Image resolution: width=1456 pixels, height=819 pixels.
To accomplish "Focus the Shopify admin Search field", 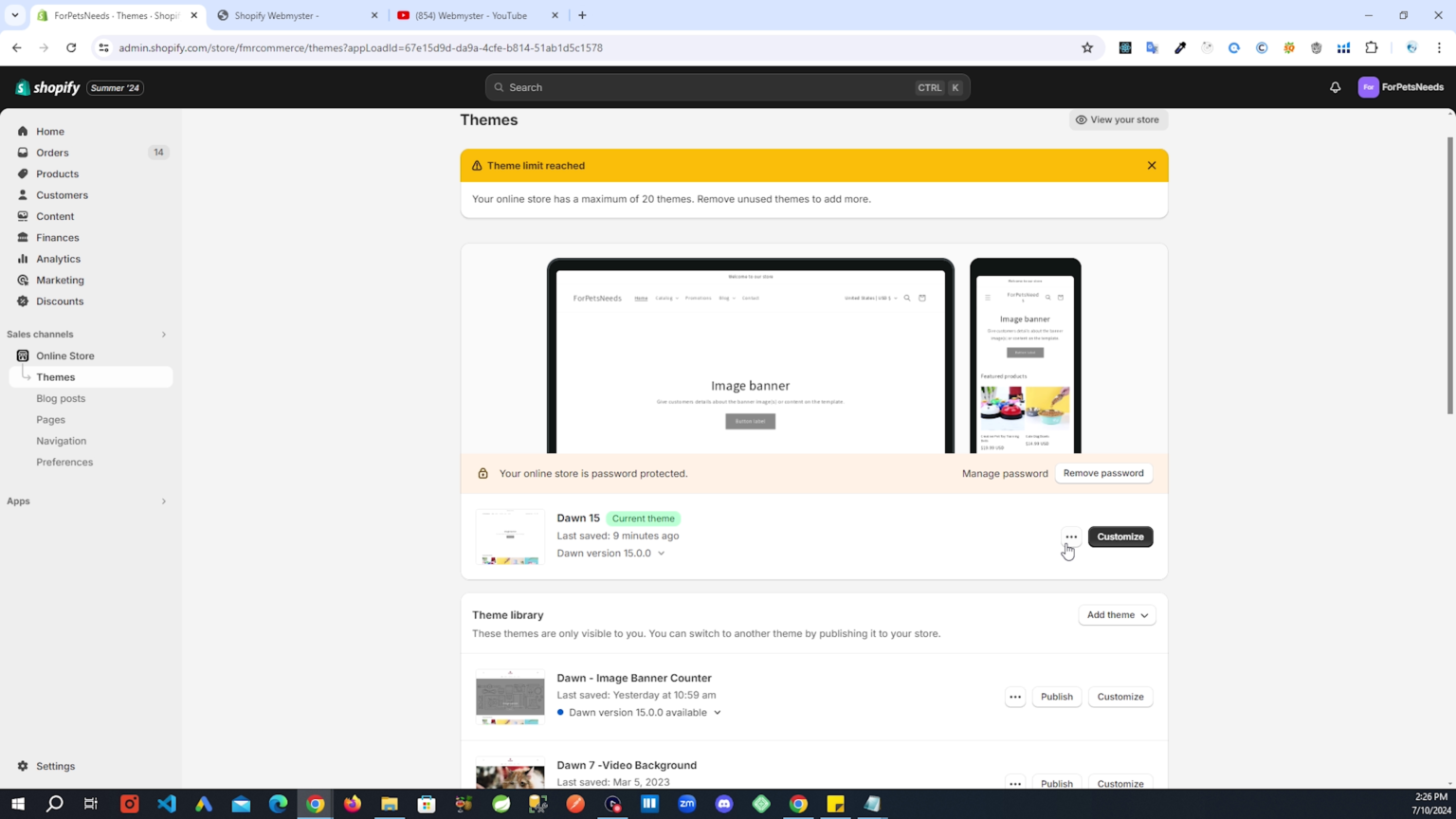I will (x=727, y=87).
